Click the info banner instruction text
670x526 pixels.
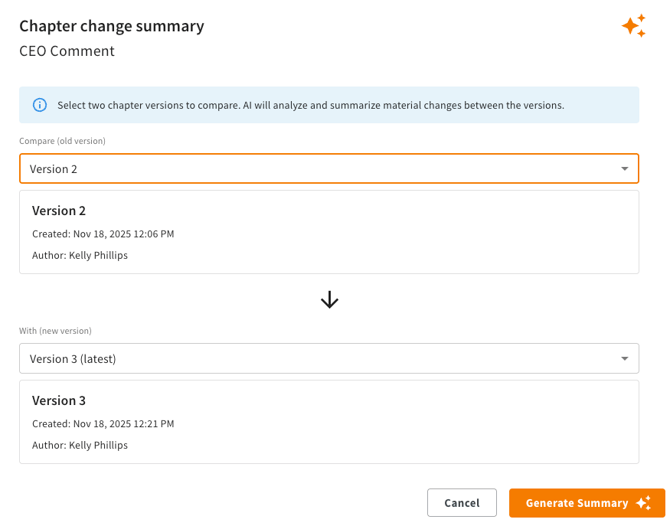tap(310, 105)
